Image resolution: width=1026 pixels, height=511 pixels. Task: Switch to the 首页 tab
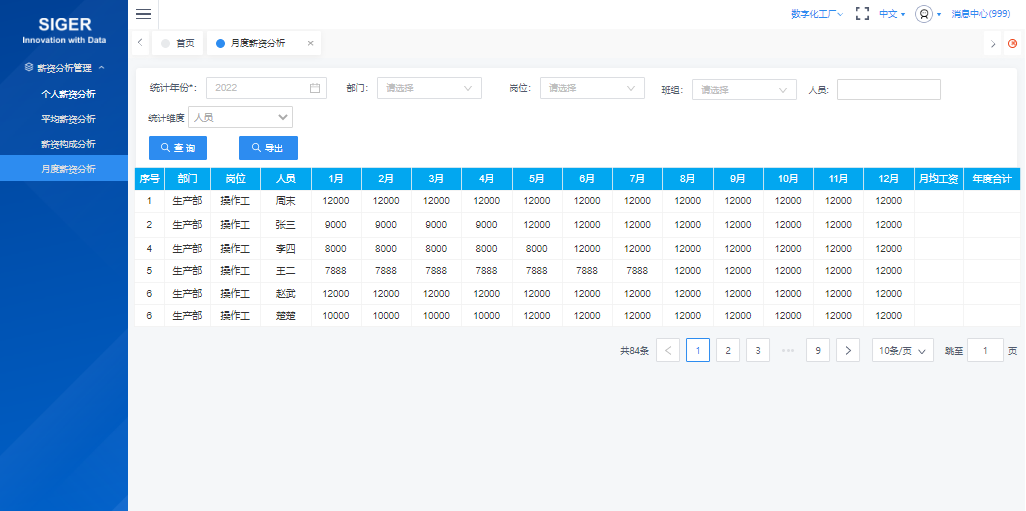178,43
